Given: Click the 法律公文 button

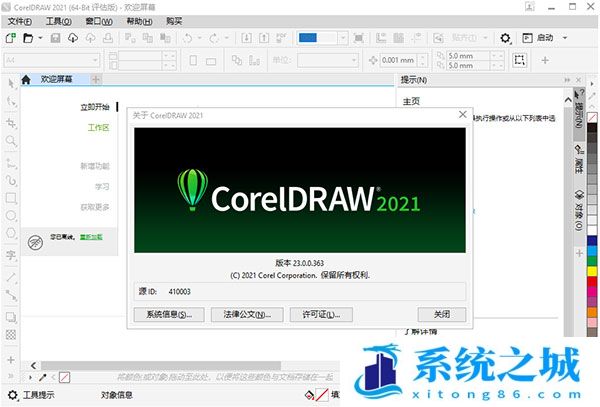Looking at the screenshot, I should 247,314.
